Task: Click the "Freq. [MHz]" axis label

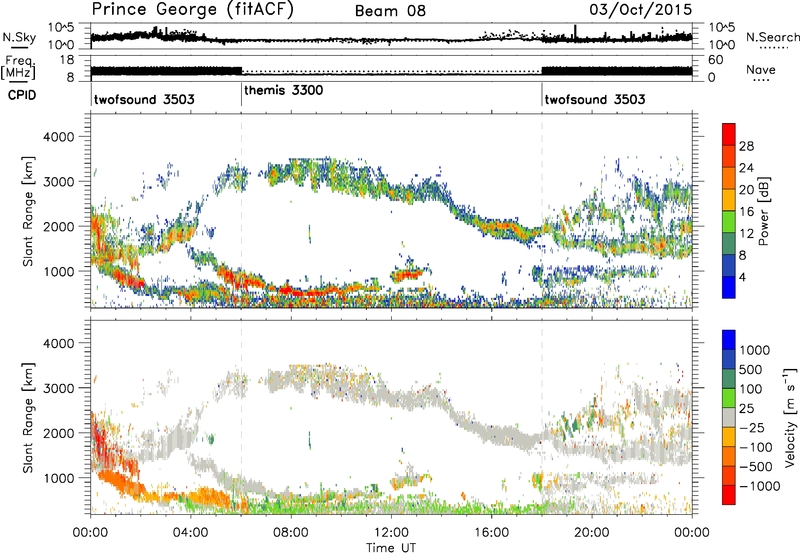Action: click(19, 68)
